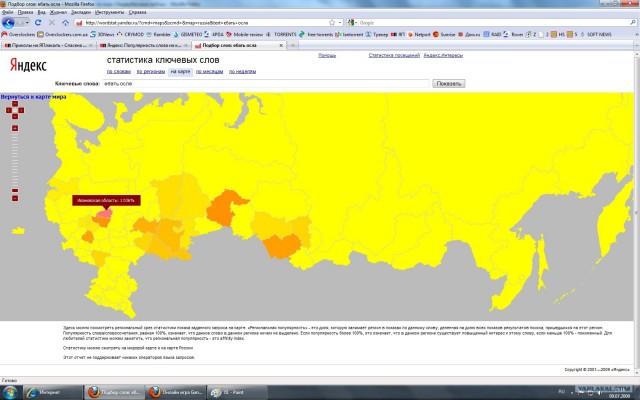The image size is (640, 400).
Task: Open TORRENTS bookmark
Action: tap(282, 34)
